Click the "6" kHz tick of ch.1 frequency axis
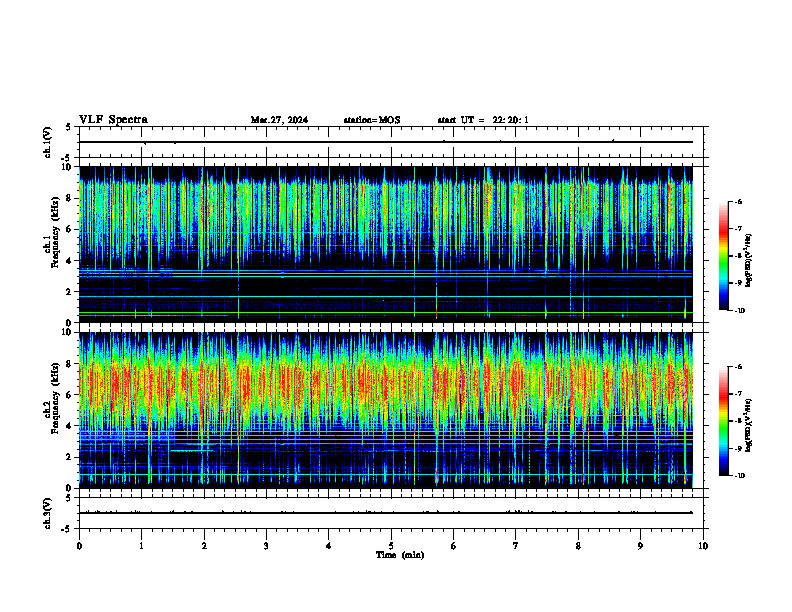This screenshot has height=612, width=792. coord(70,229)
